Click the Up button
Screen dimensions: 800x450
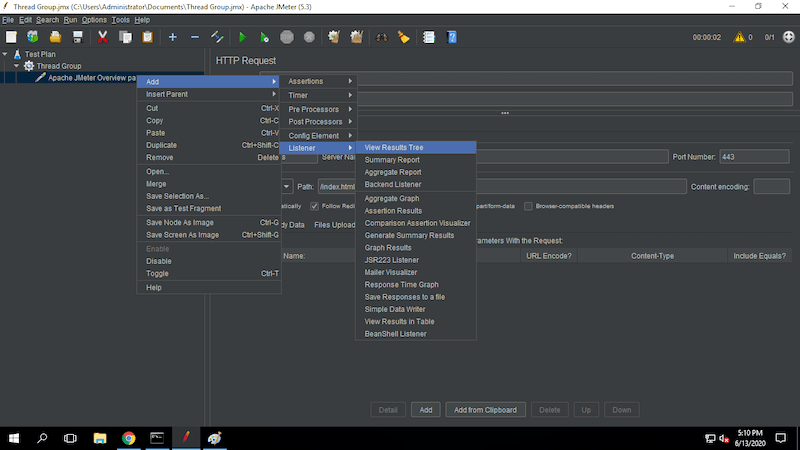point(586,410)
